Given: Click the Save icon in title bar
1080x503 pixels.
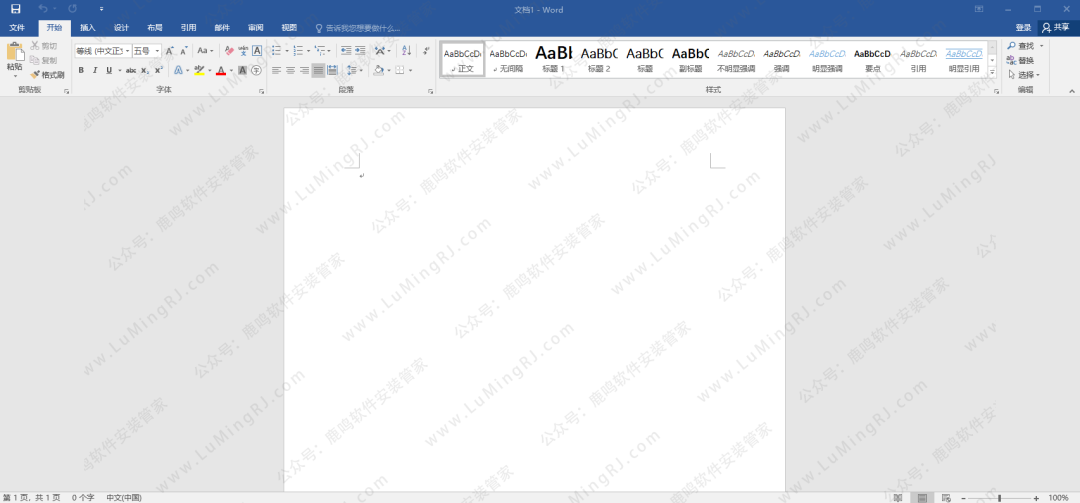Looking at the screenshot, I should point(15,9).
